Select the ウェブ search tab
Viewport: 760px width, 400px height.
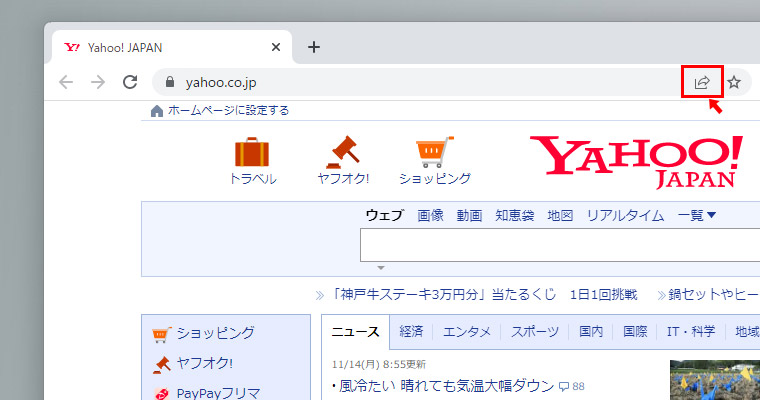(384, 215)
